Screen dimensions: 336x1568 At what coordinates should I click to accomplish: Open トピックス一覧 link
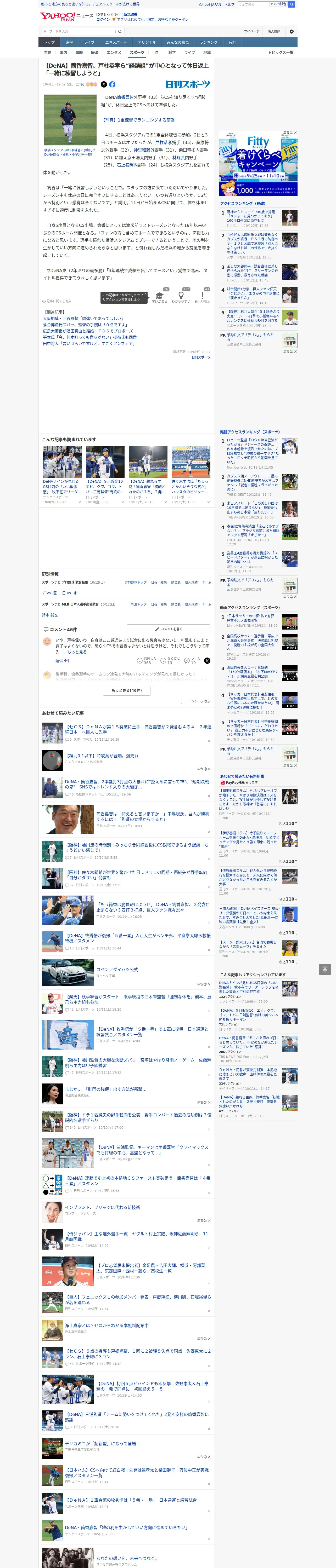tap(281, 52)
